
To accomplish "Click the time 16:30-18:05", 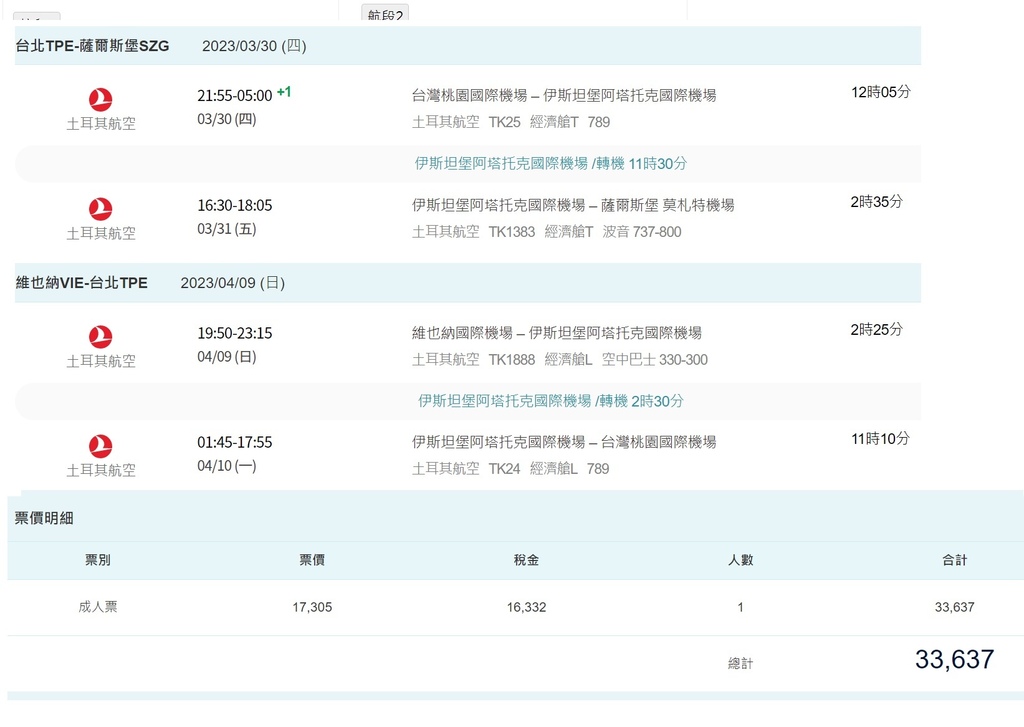I will pos(234,205).
